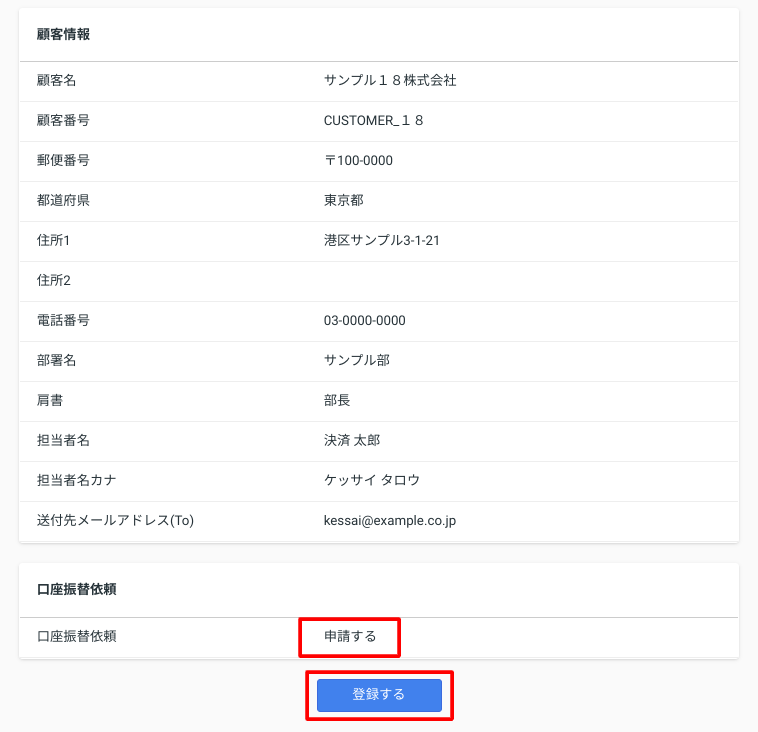Select the kana name ケッサイ タロウ
758x732 pixels.
(x=371, y=480)
